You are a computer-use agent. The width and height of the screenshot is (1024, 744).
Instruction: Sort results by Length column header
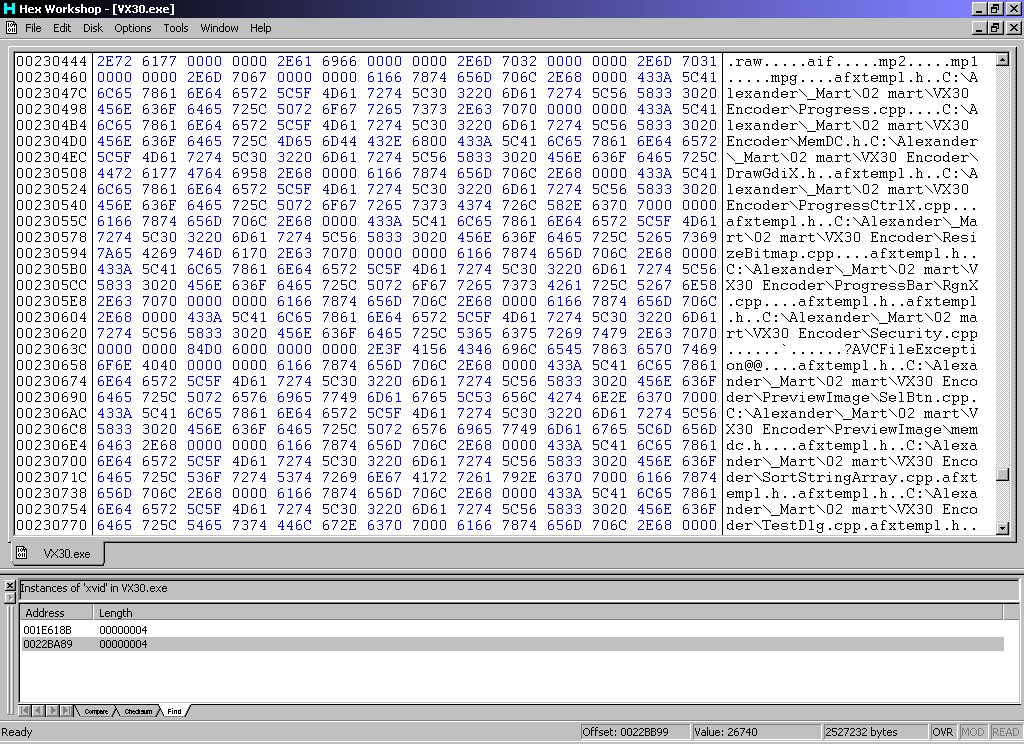point(548,613)
